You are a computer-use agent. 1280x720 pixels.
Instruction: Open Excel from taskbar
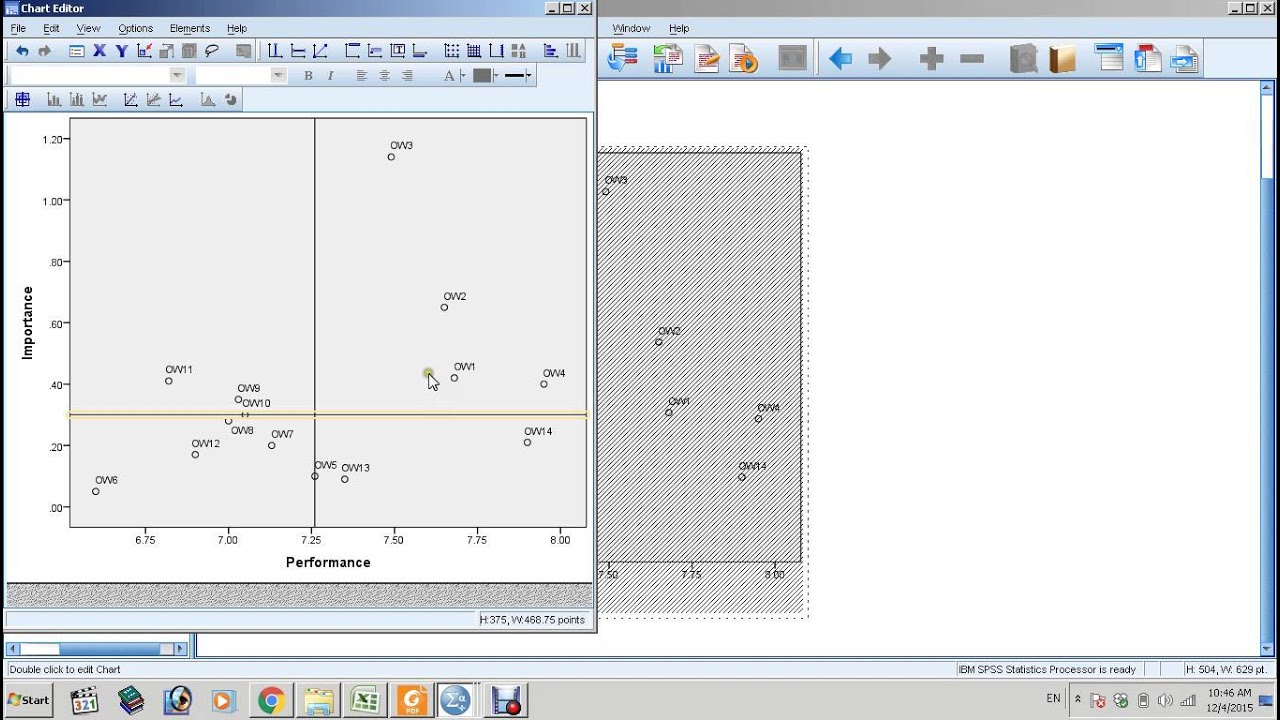pyautogui.click(x=365, y=701)
